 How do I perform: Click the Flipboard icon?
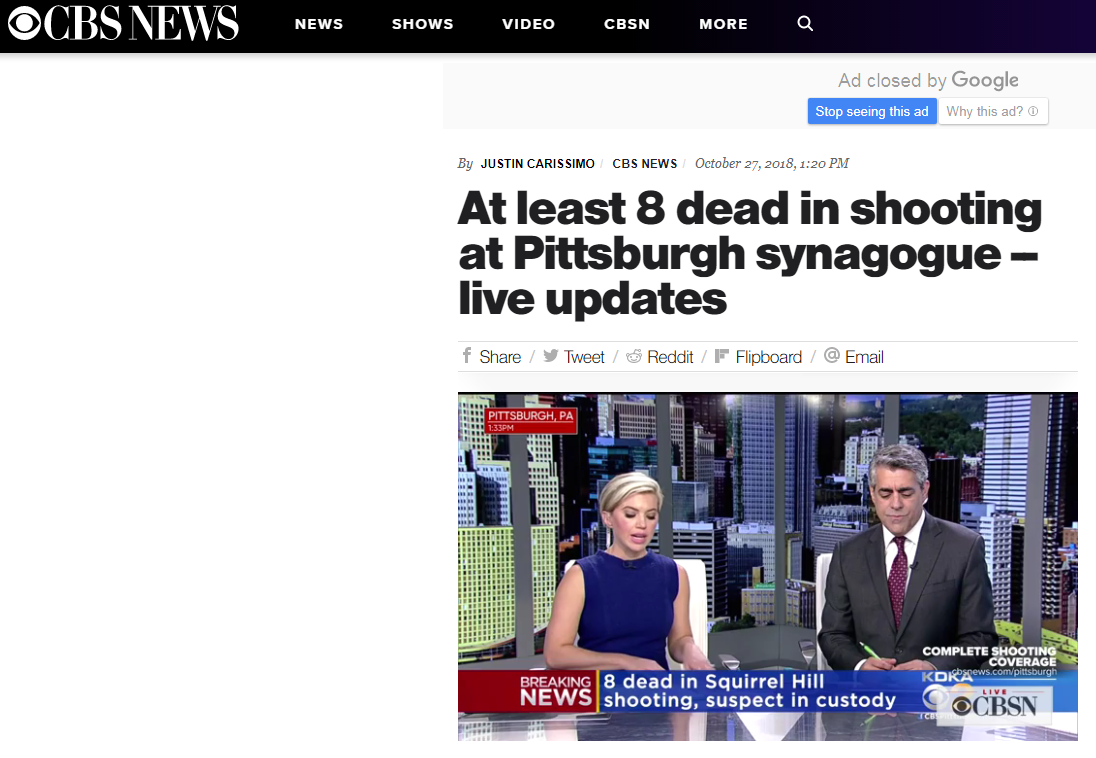(x=722, y=356)
